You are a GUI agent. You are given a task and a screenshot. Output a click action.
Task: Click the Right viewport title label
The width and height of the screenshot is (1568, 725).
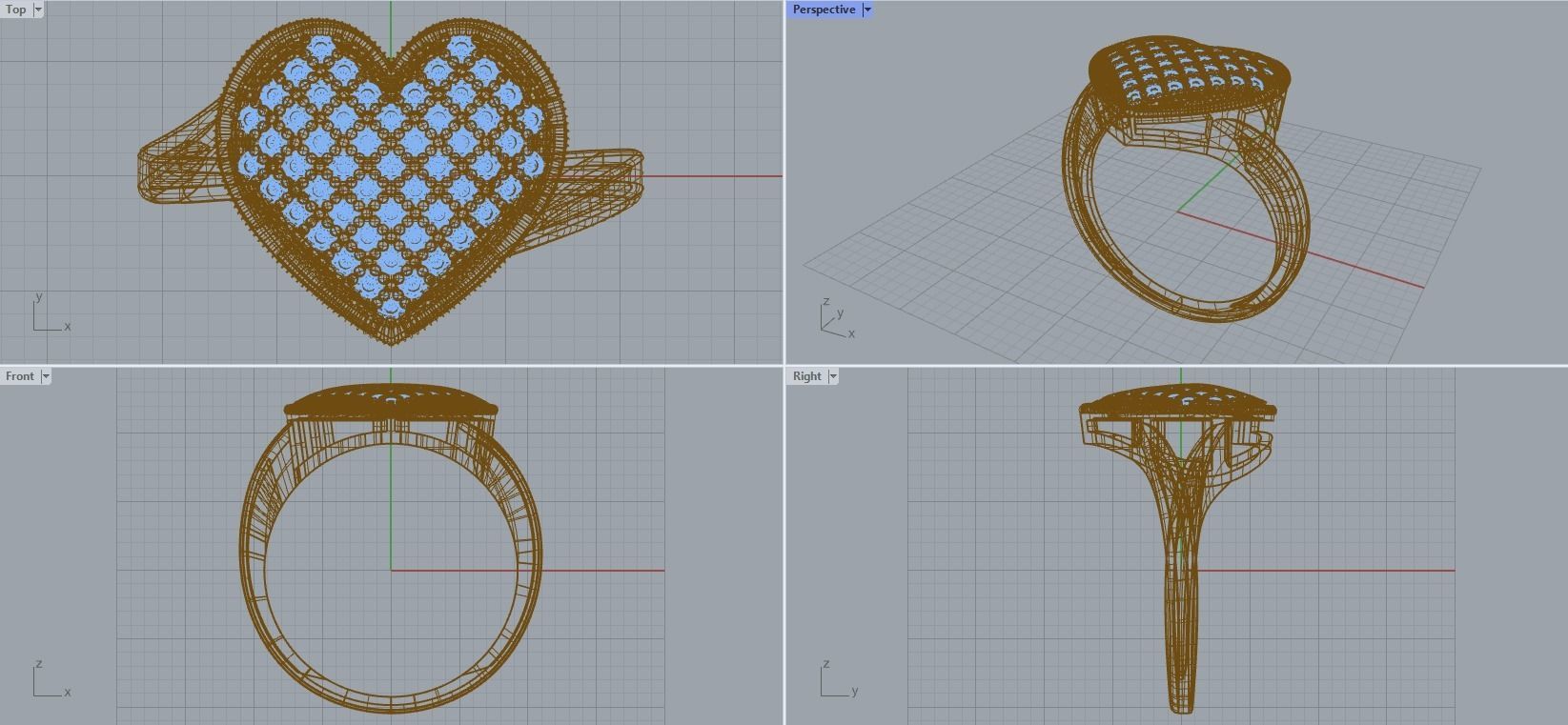tap(806, 376)
